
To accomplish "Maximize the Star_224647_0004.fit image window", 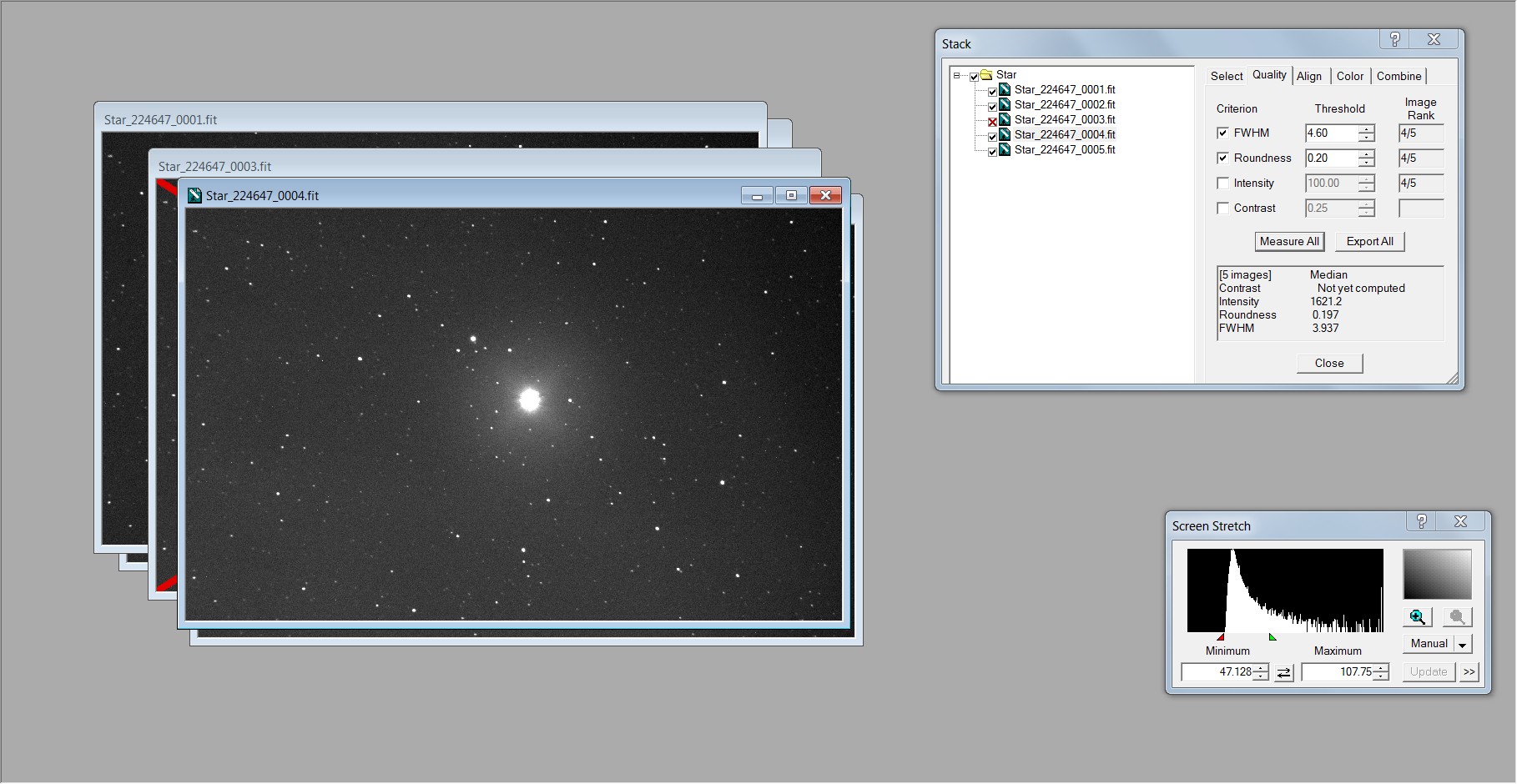I will 791,195.
